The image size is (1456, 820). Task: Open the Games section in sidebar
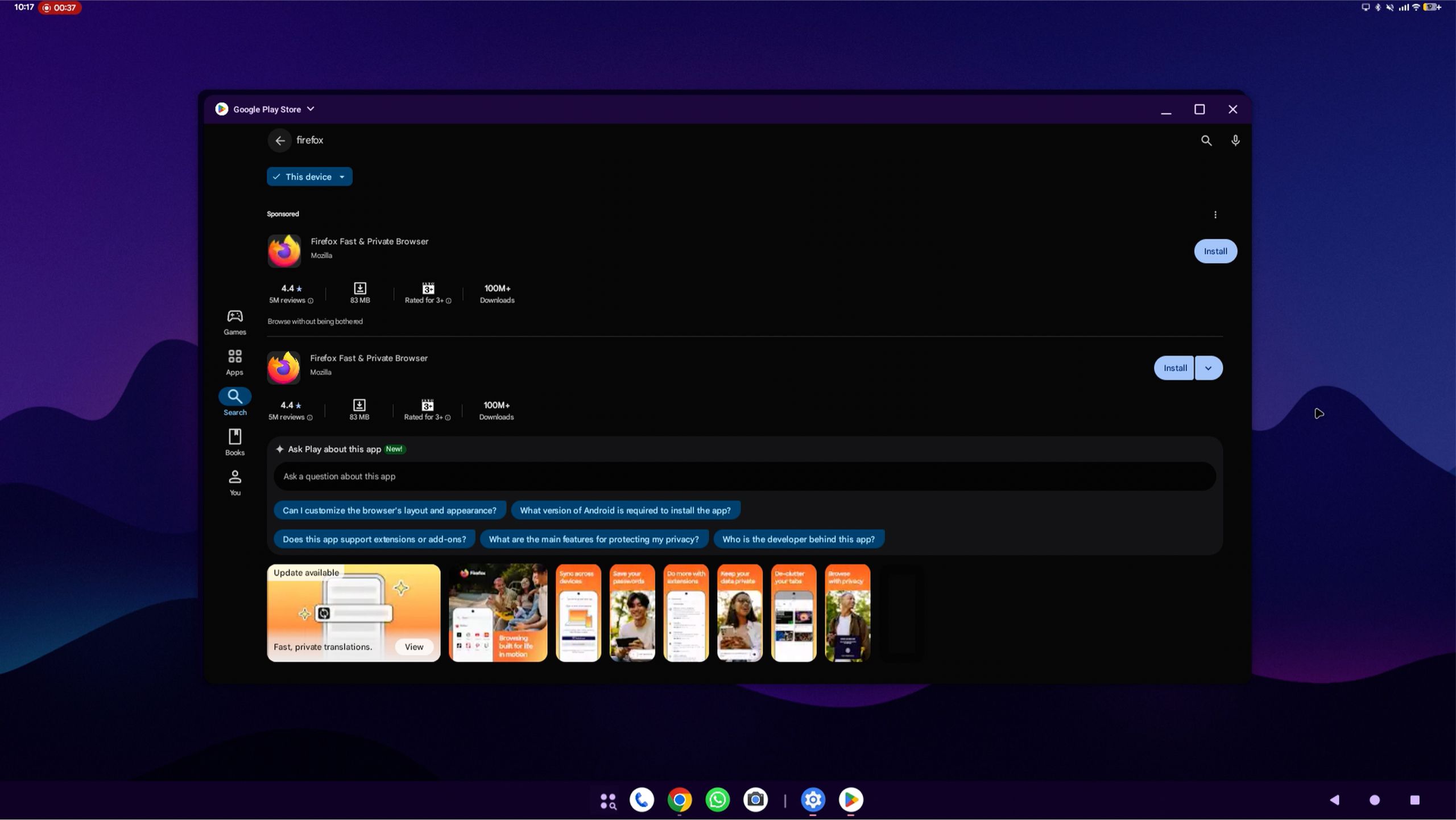click(235, 322)
